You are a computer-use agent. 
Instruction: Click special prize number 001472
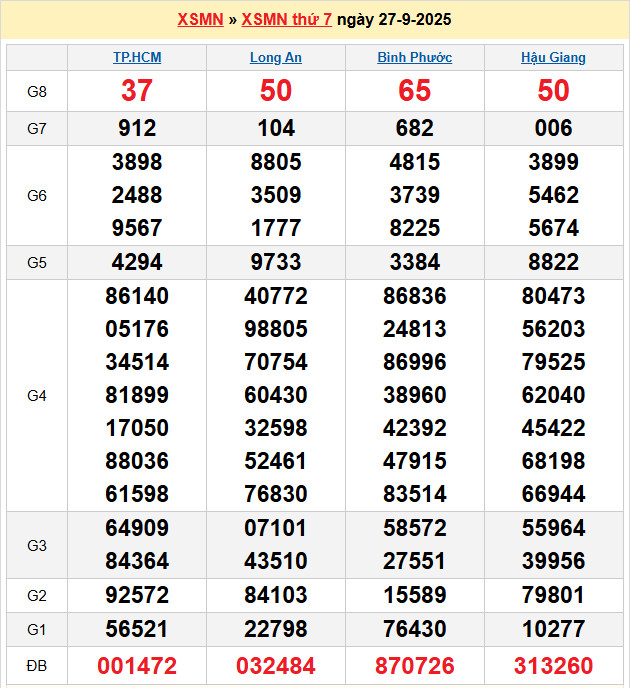click(x=137, y=665)
